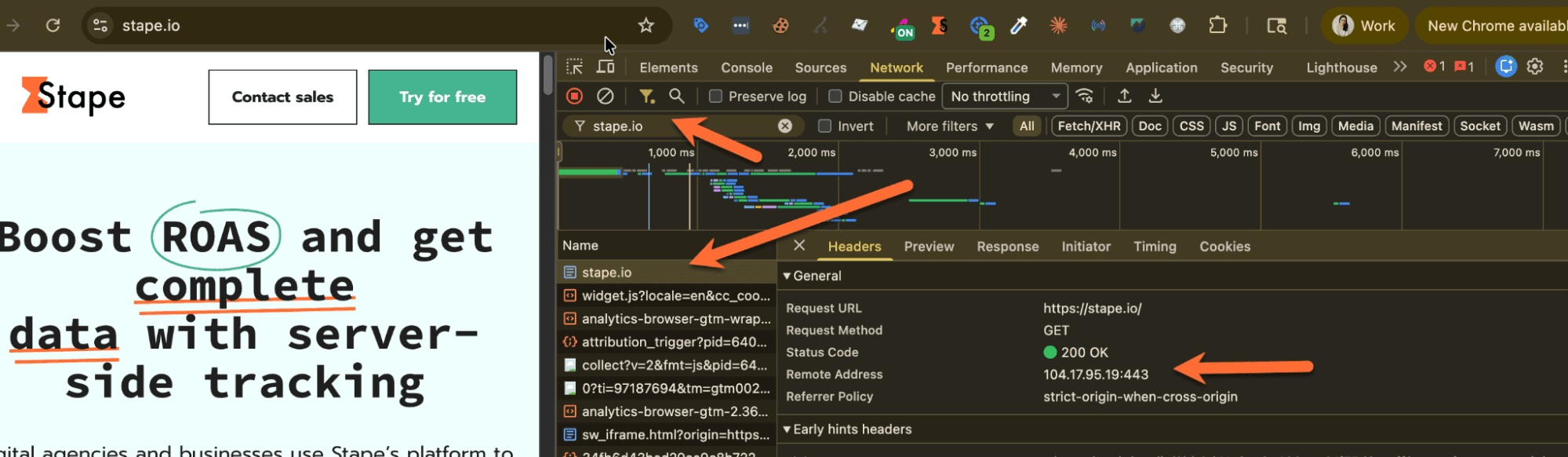Filter requests by Fetch/XHR
This screenshot has width=1568, height=457.
(x=1089, y=126)
